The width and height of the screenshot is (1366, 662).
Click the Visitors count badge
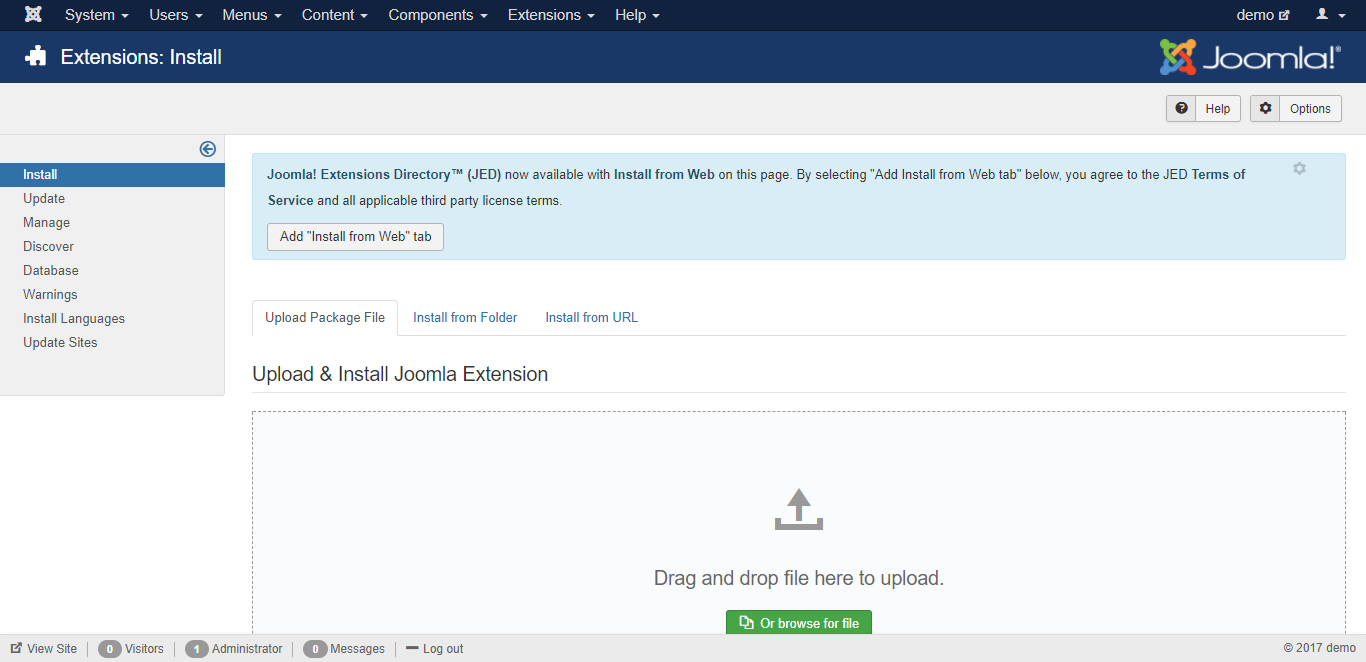(110, 649)
